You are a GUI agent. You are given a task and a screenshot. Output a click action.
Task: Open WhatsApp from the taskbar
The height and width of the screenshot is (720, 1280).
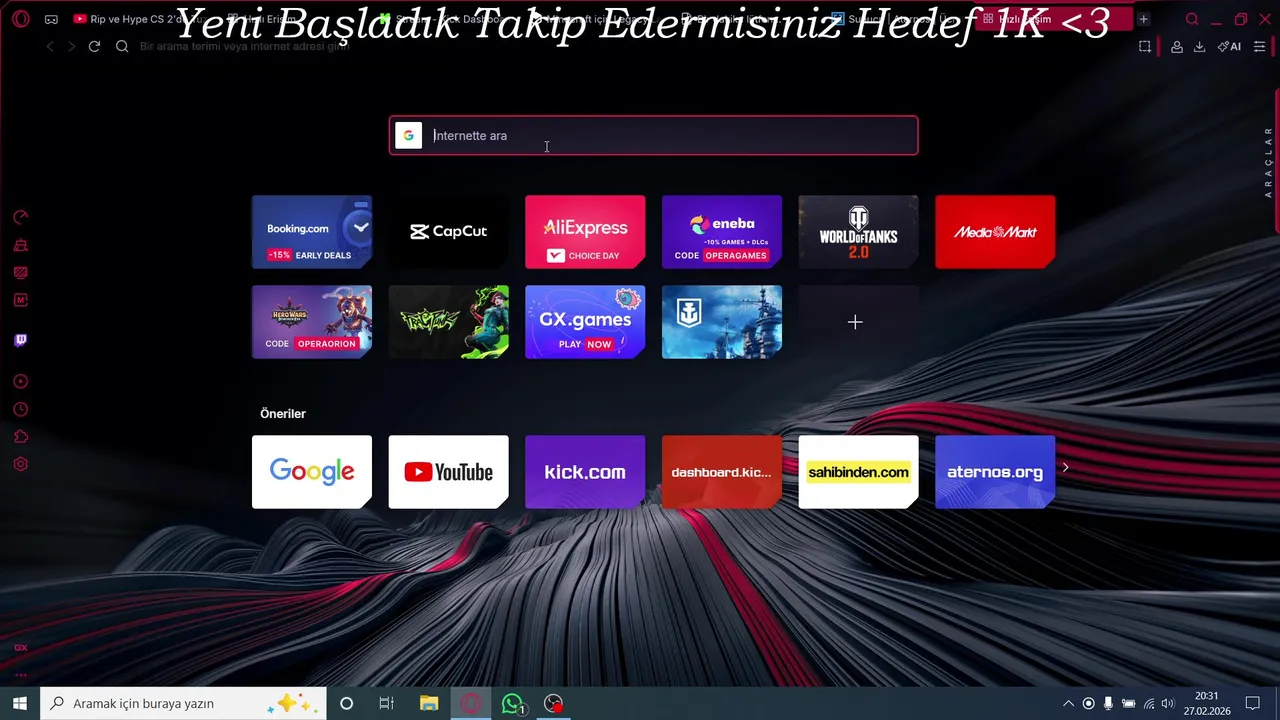pyautogui.click(x=513, y=703)
